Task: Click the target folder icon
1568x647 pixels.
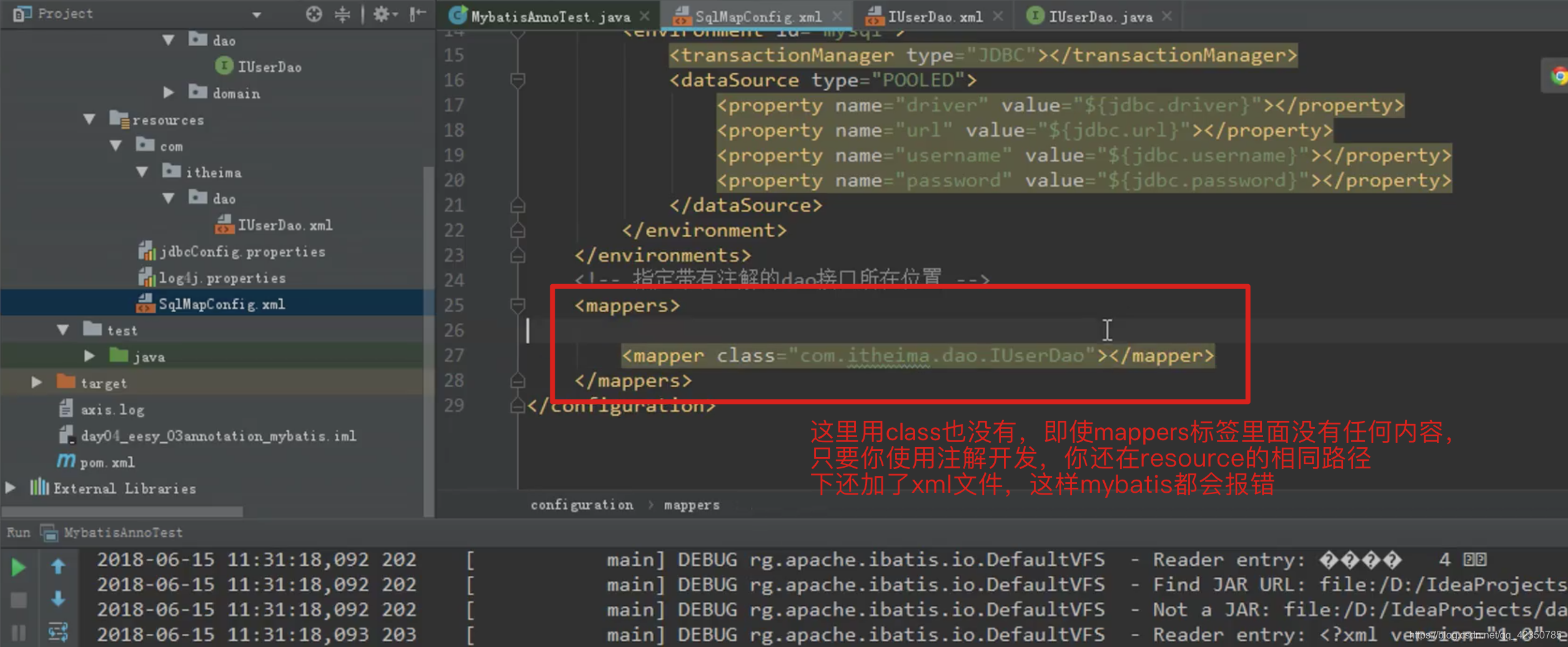Action: tap(66, 381)
